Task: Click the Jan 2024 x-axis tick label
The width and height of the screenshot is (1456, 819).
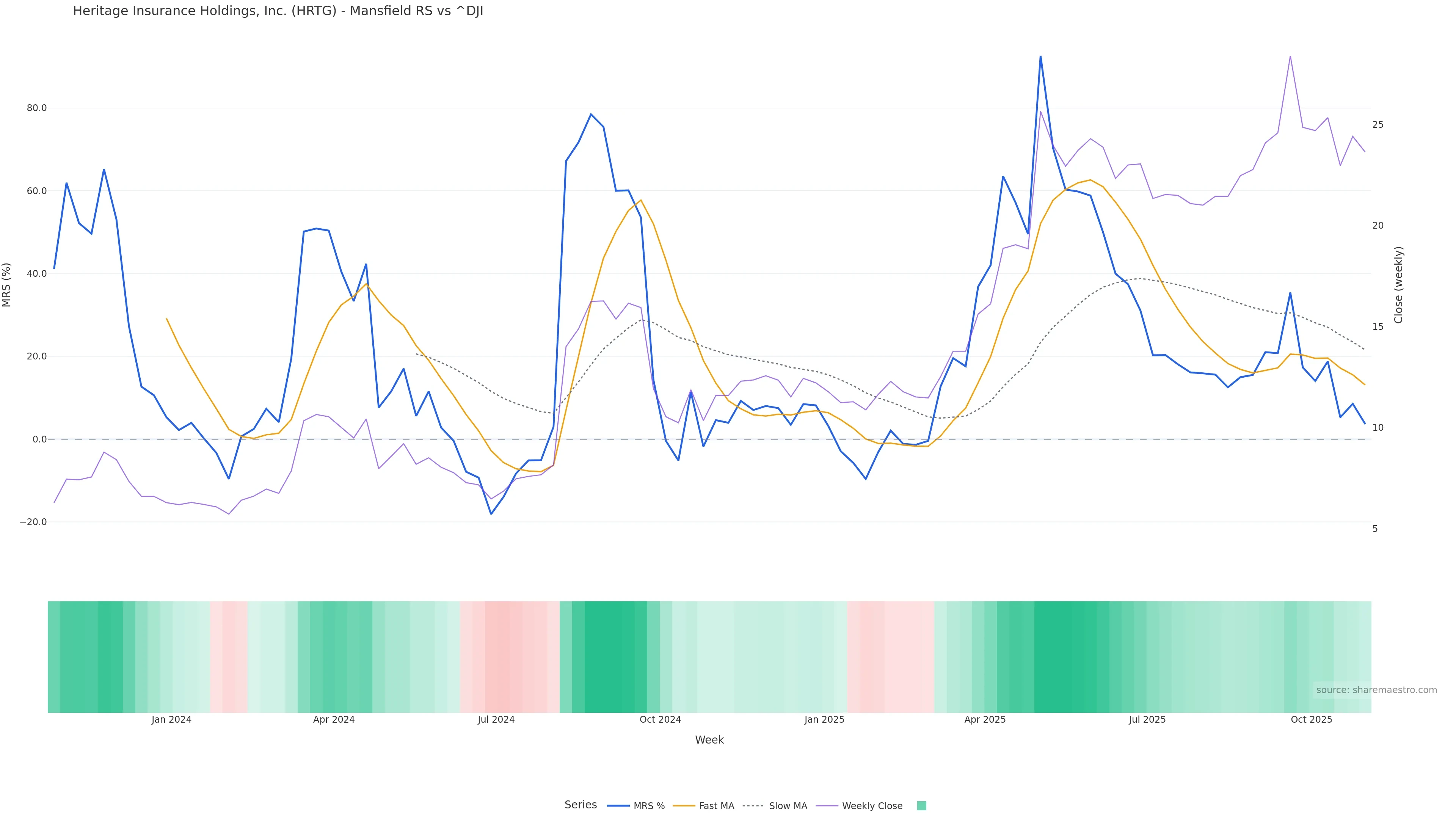Action: [x=171, y=720]
